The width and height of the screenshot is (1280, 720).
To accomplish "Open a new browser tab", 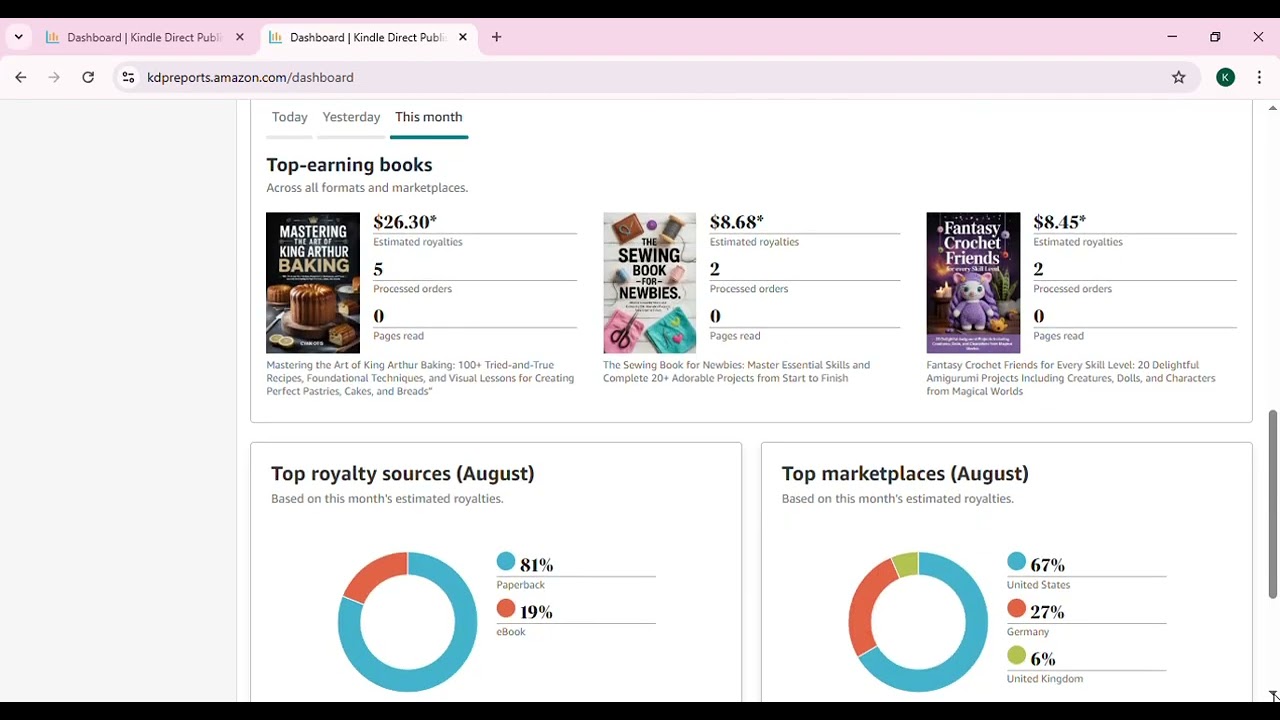I will coord(496,37).
